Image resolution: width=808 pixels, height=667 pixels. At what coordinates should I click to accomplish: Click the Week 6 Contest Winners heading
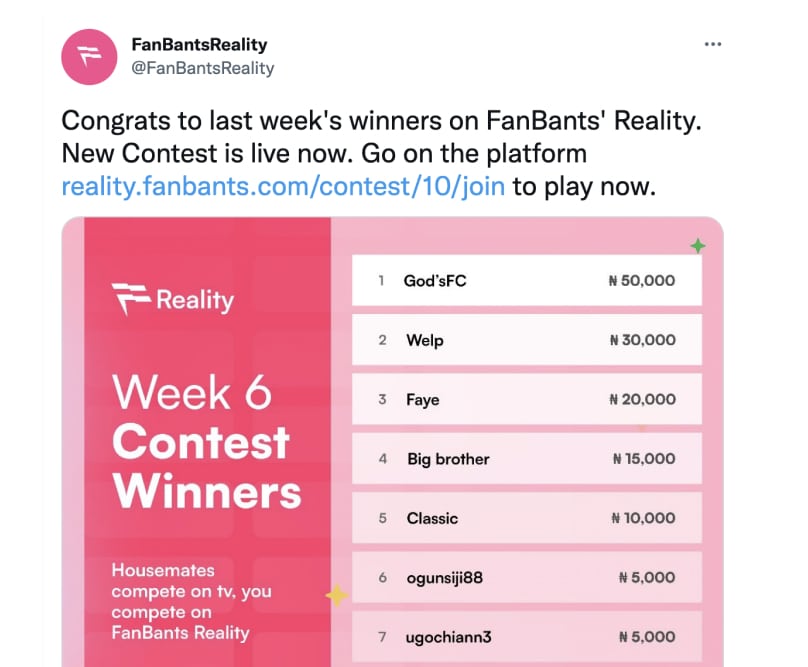pyautogui.click(x=206, y=442)
